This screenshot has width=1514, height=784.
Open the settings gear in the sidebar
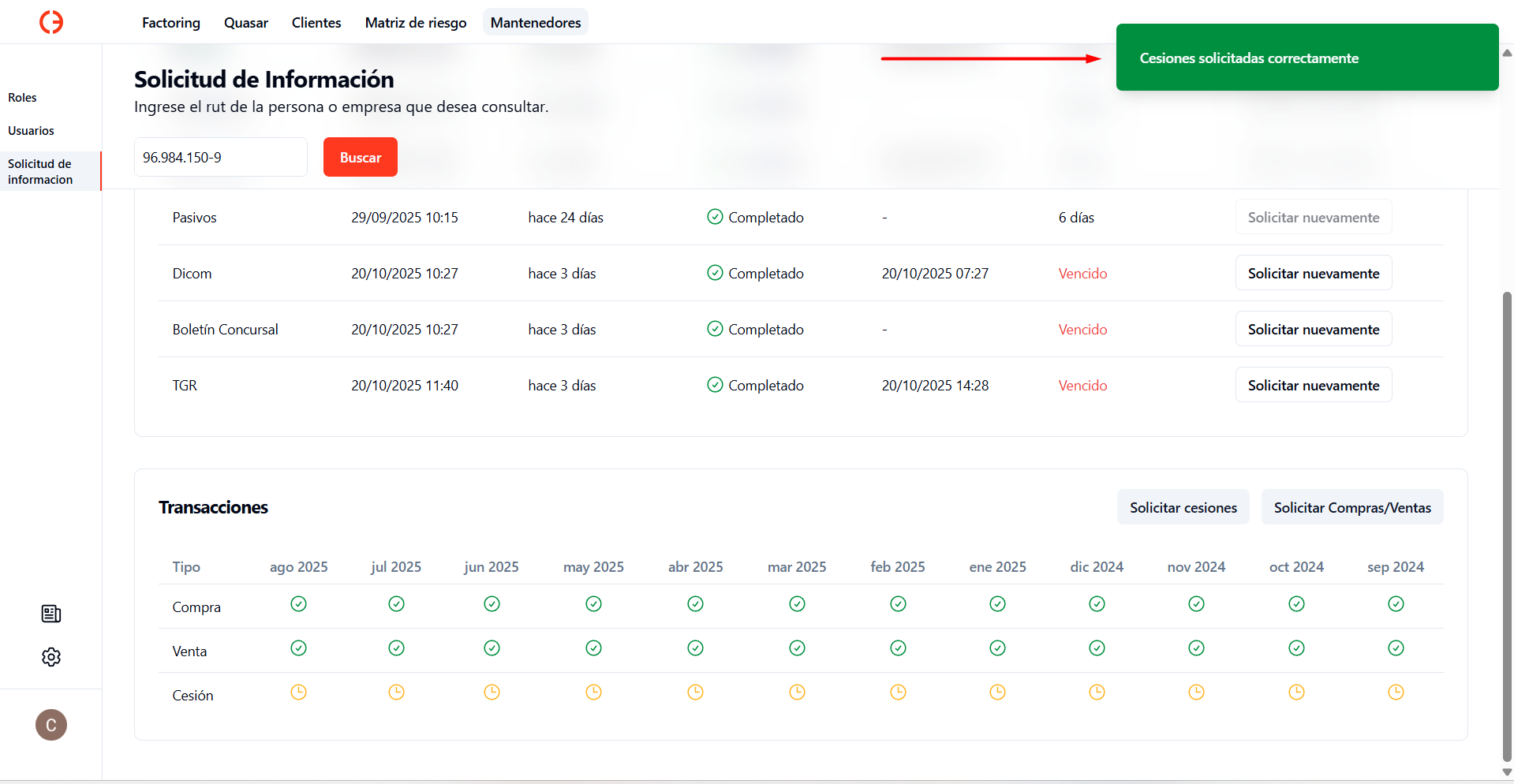coord(50,656)
